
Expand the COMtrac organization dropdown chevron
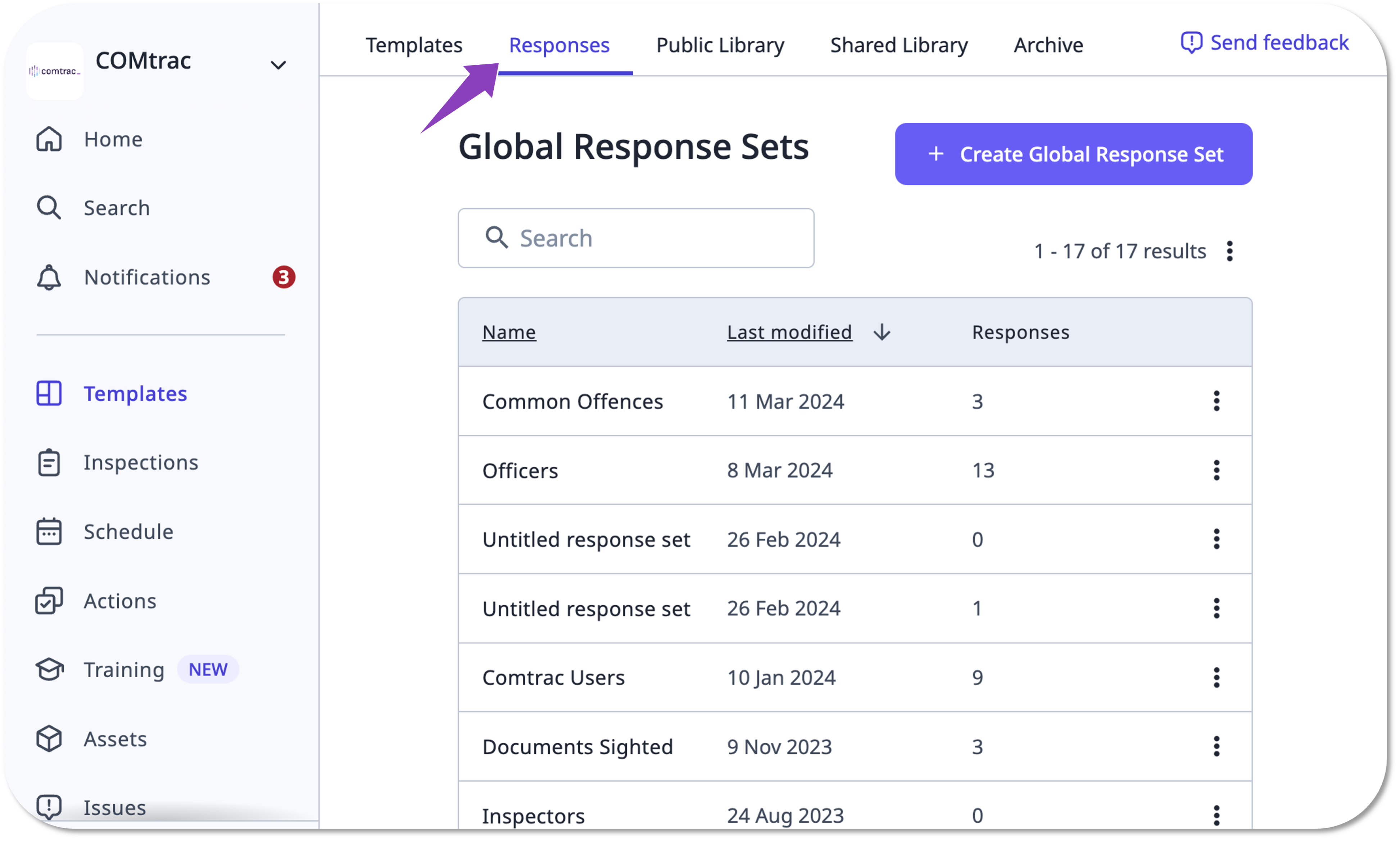tap(278, 65)
